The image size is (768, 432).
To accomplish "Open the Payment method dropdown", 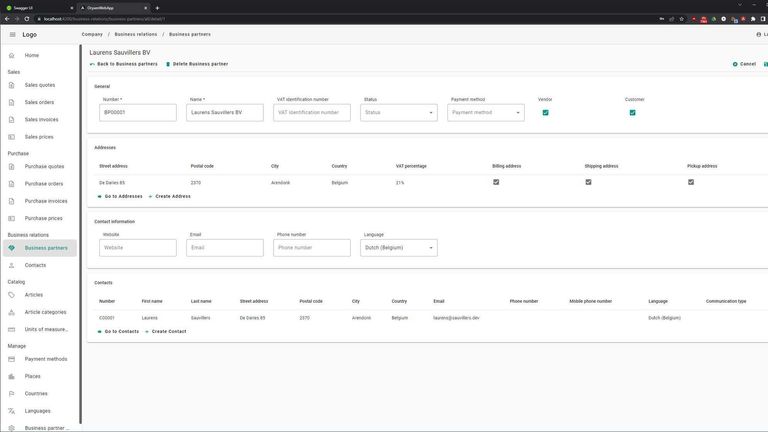I will click(486, 113).
